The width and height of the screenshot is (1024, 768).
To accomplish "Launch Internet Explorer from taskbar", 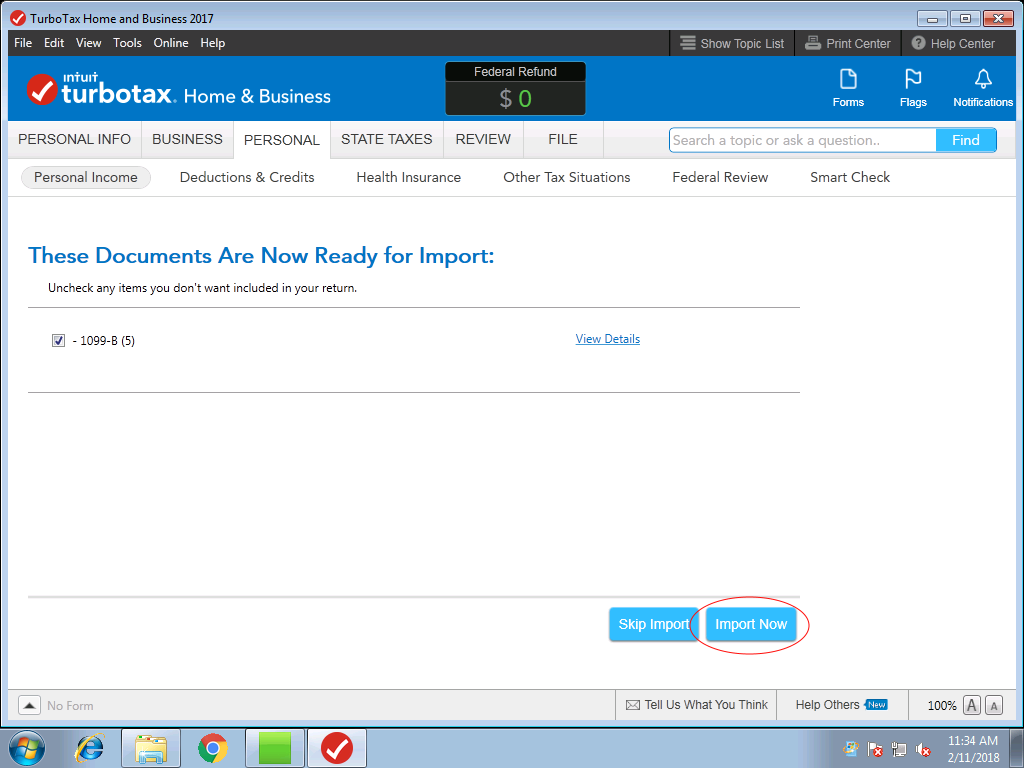I will click(x=89, y=748).
